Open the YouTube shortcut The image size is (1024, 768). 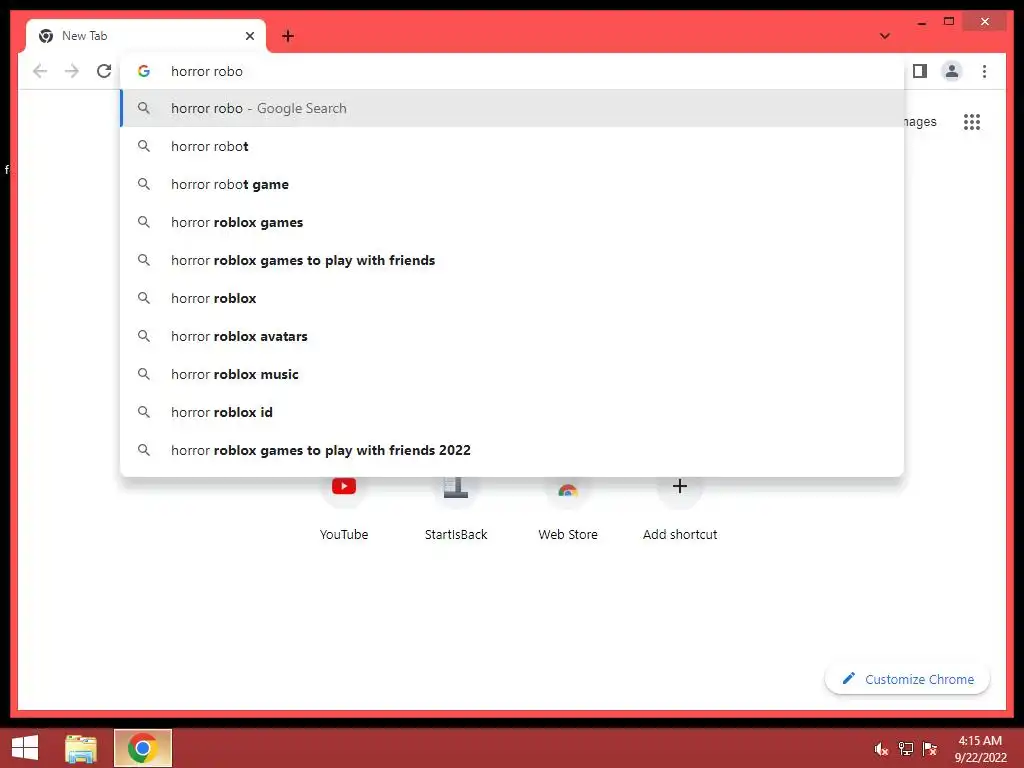pos(344,509)
